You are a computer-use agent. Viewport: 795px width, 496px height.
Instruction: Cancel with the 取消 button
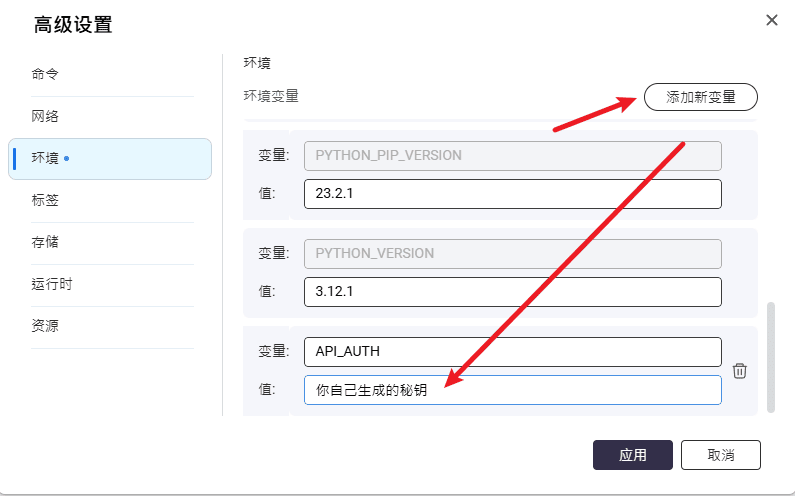coord(720,455)
